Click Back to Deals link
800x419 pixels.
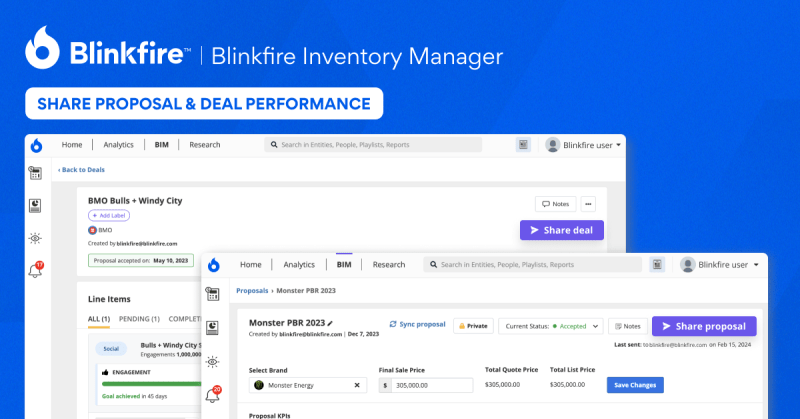[x=81, y=170]
